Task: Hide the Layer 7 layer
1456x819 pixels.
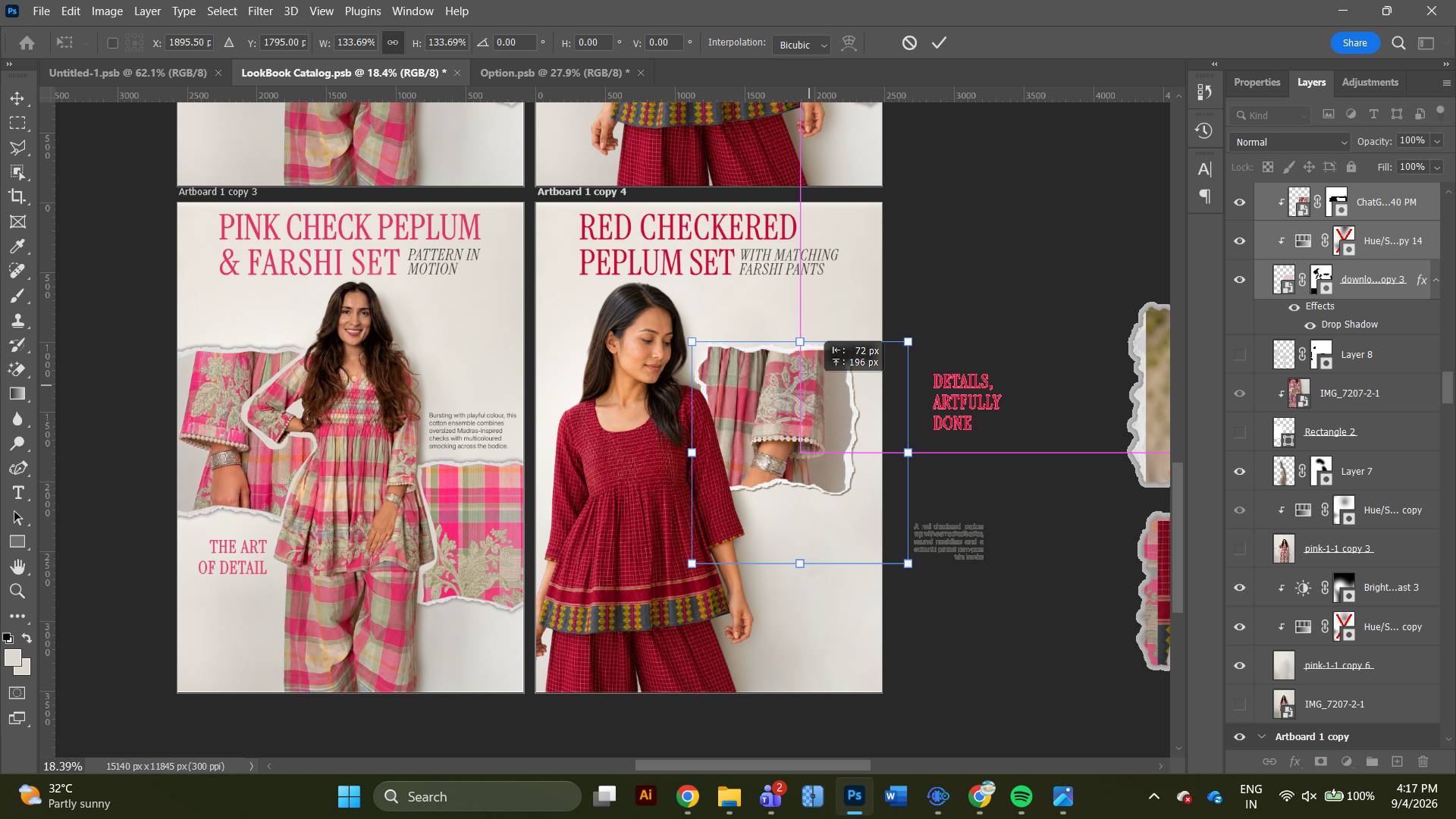Action: pyautogui.click(x=1240, y=472)
